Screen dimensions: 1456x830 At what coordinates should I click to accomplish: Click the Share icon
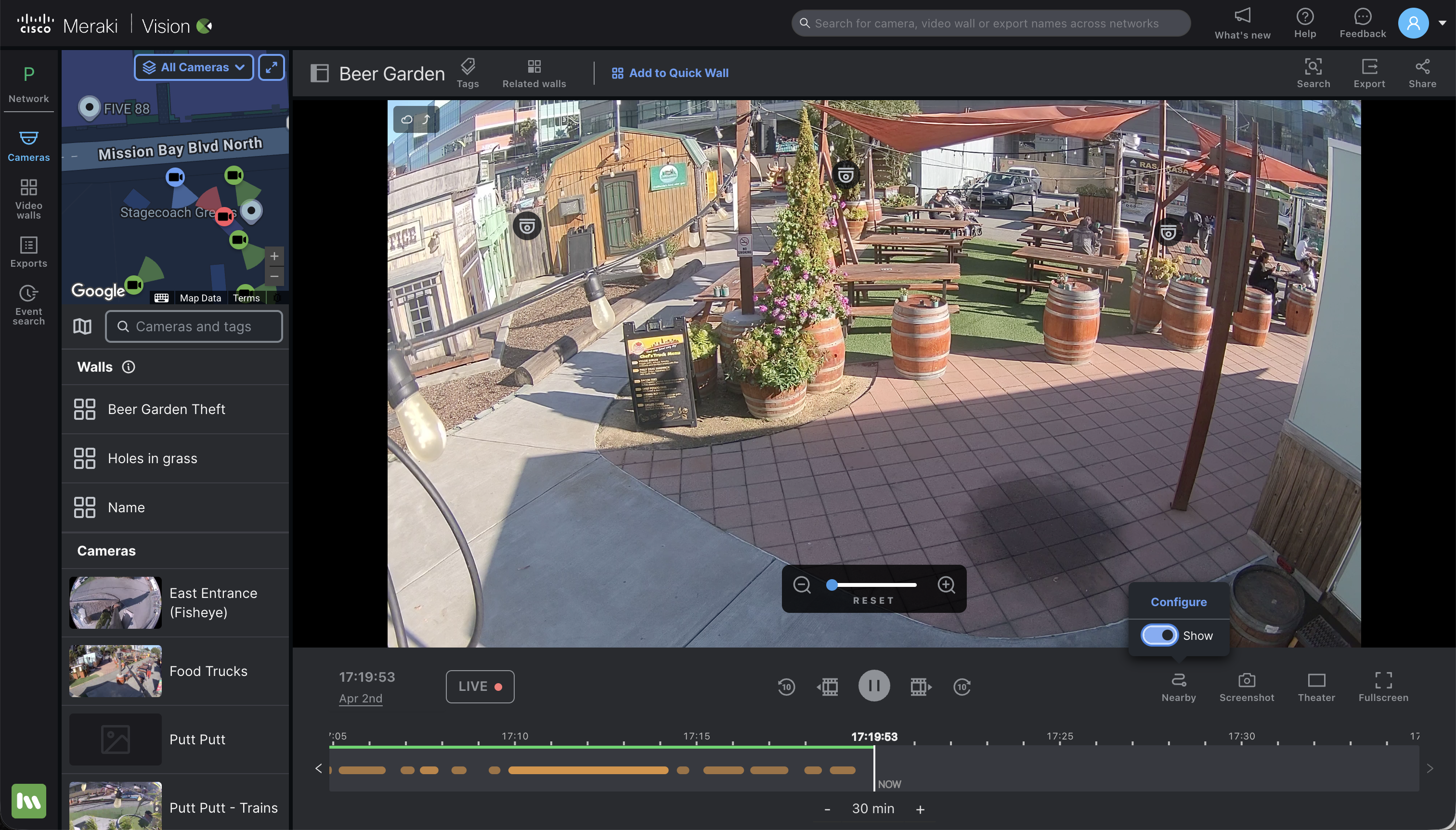pyautogui.click(x=1422, y=67)
